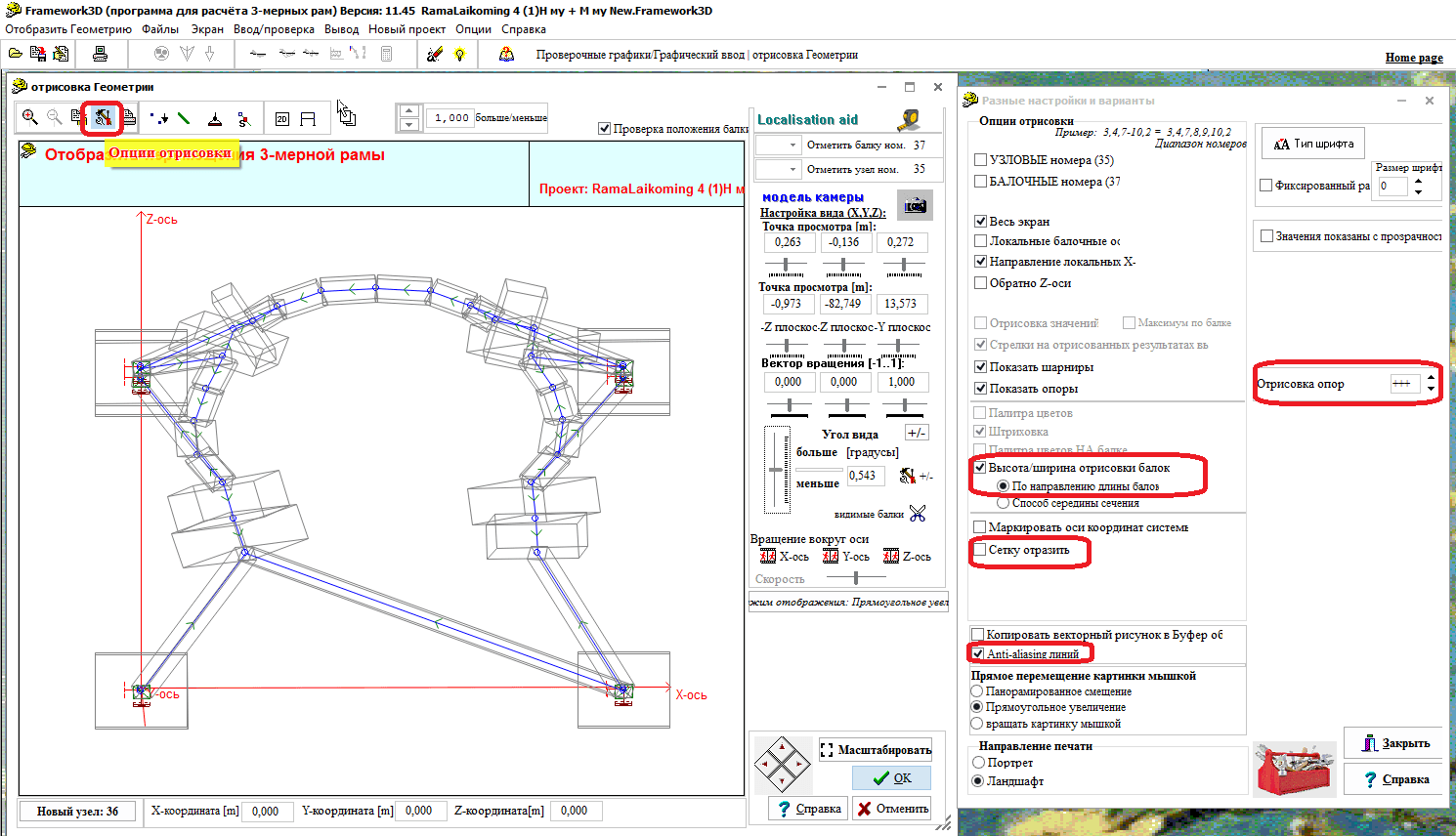Click the pencil edit icon in main toolbar
The width and height of the screenshot is (1456, 836).
tap(435, 55)
